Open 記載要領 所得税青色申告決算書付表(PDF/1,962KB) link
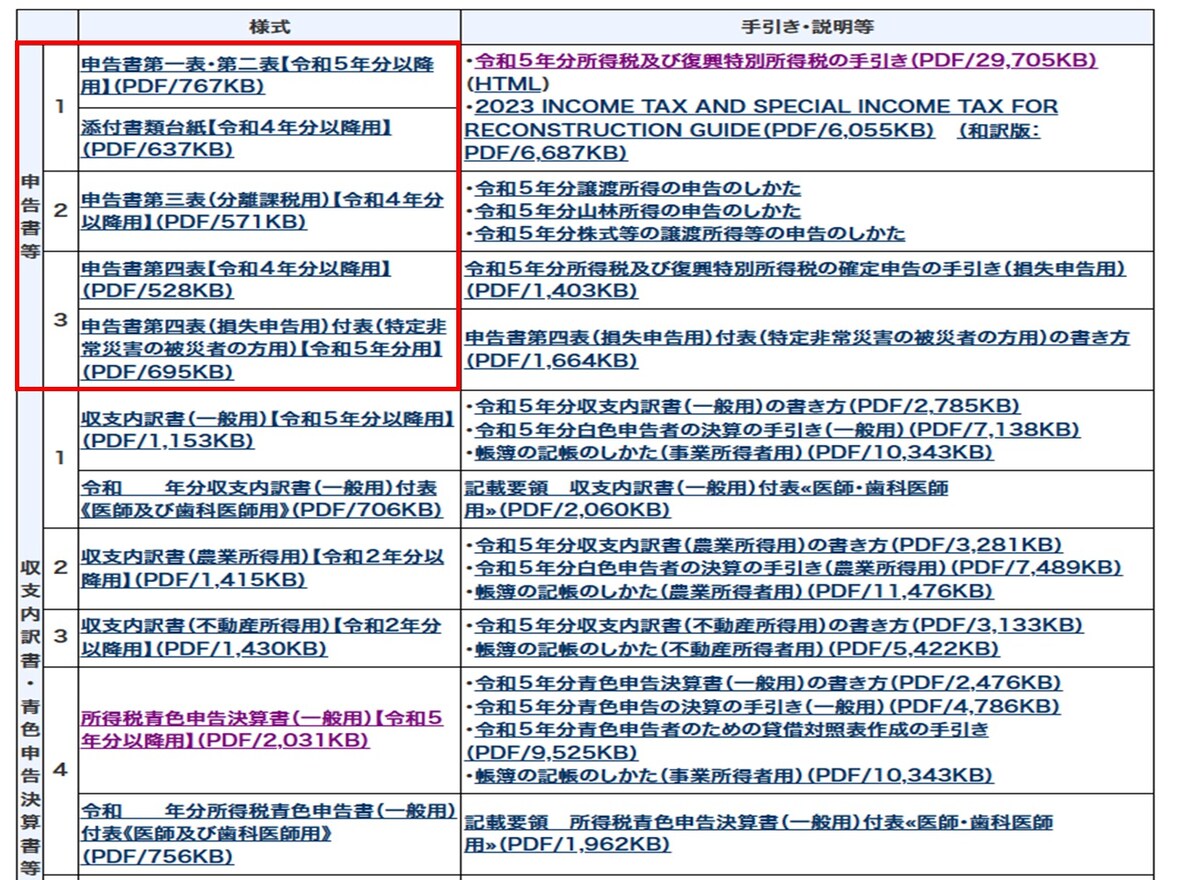Image resolution: width=1200 pixels, height=880 pixels. tap(759, 832)
